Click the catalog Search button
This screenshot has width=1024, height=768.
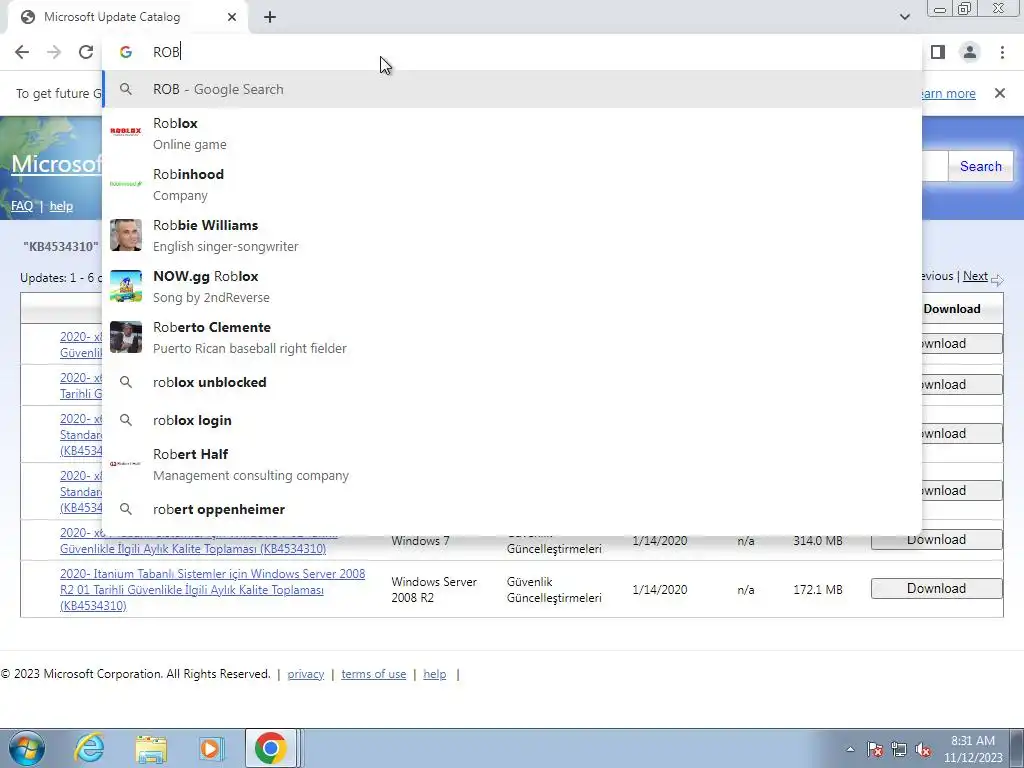pyautogui.click(x=980, y=166)
